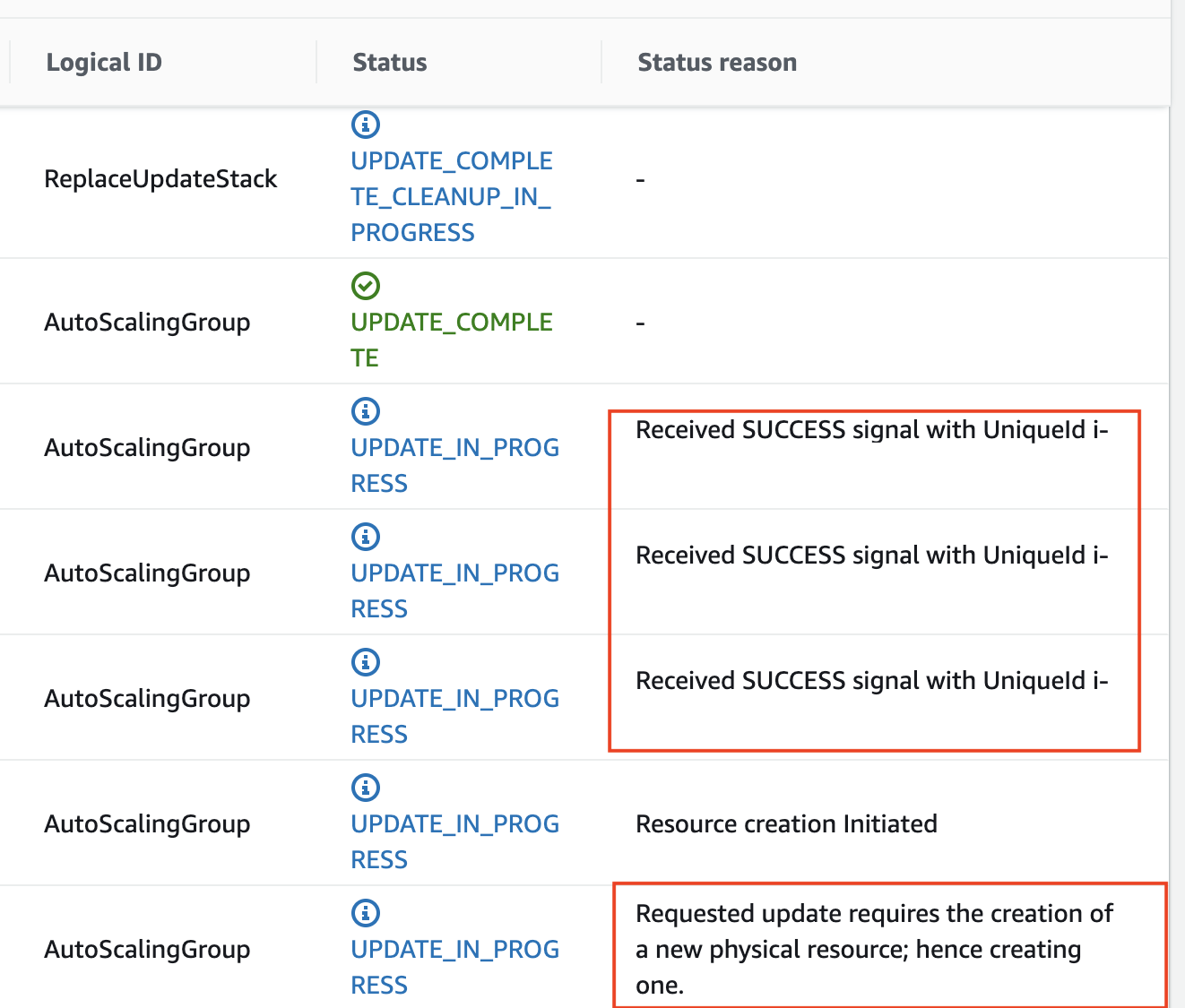
Task: Select the Resource creation Initiated status reason
Action: [786, 823]
